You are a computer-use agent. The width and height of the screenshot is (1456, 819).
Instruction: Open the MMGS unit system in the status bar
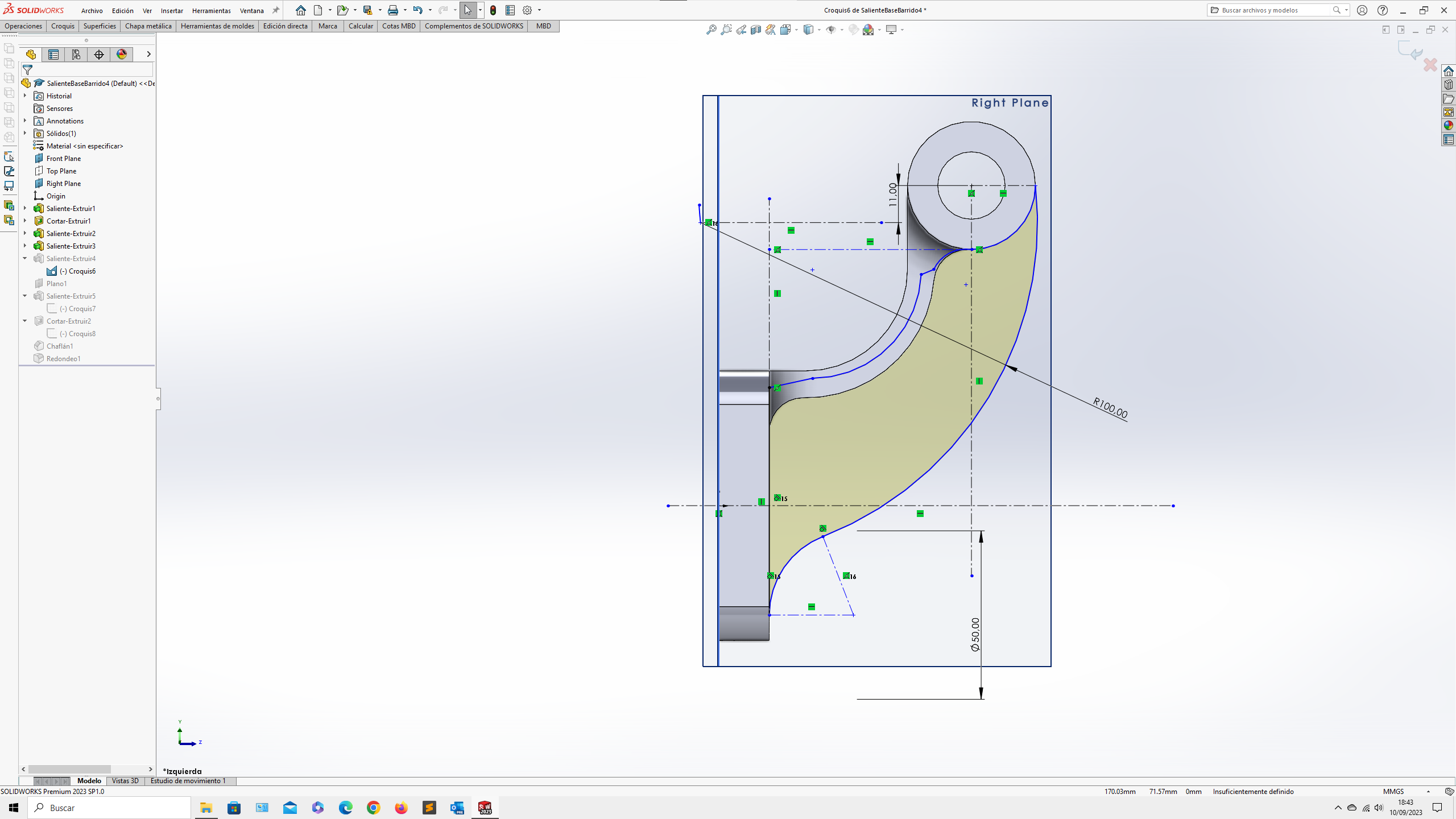[x=1394, y=791]
